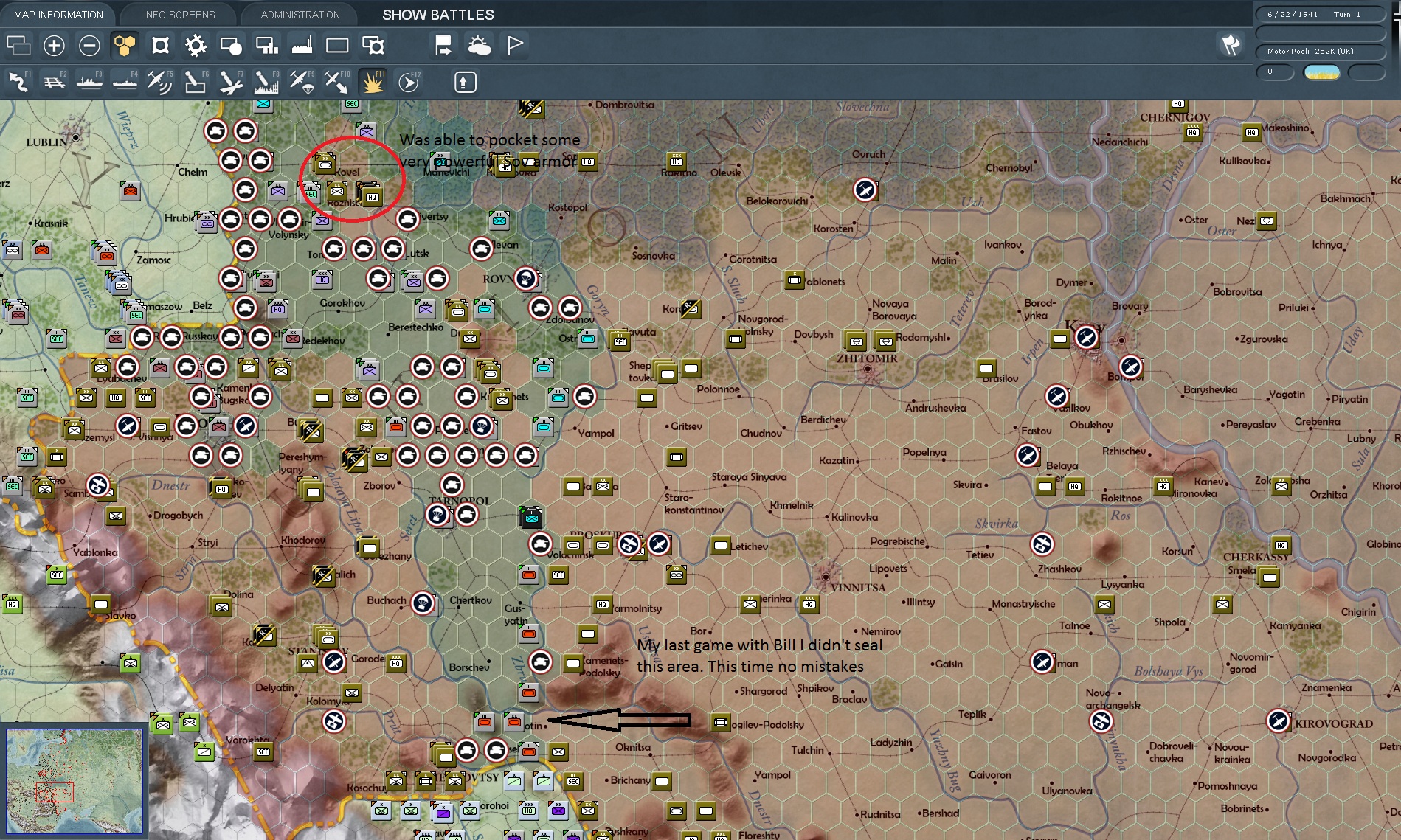Image resolution: width=1401 pixels, height=840 pixels.
Task: Select F4 amphibious transport mode
Action: 125,82
